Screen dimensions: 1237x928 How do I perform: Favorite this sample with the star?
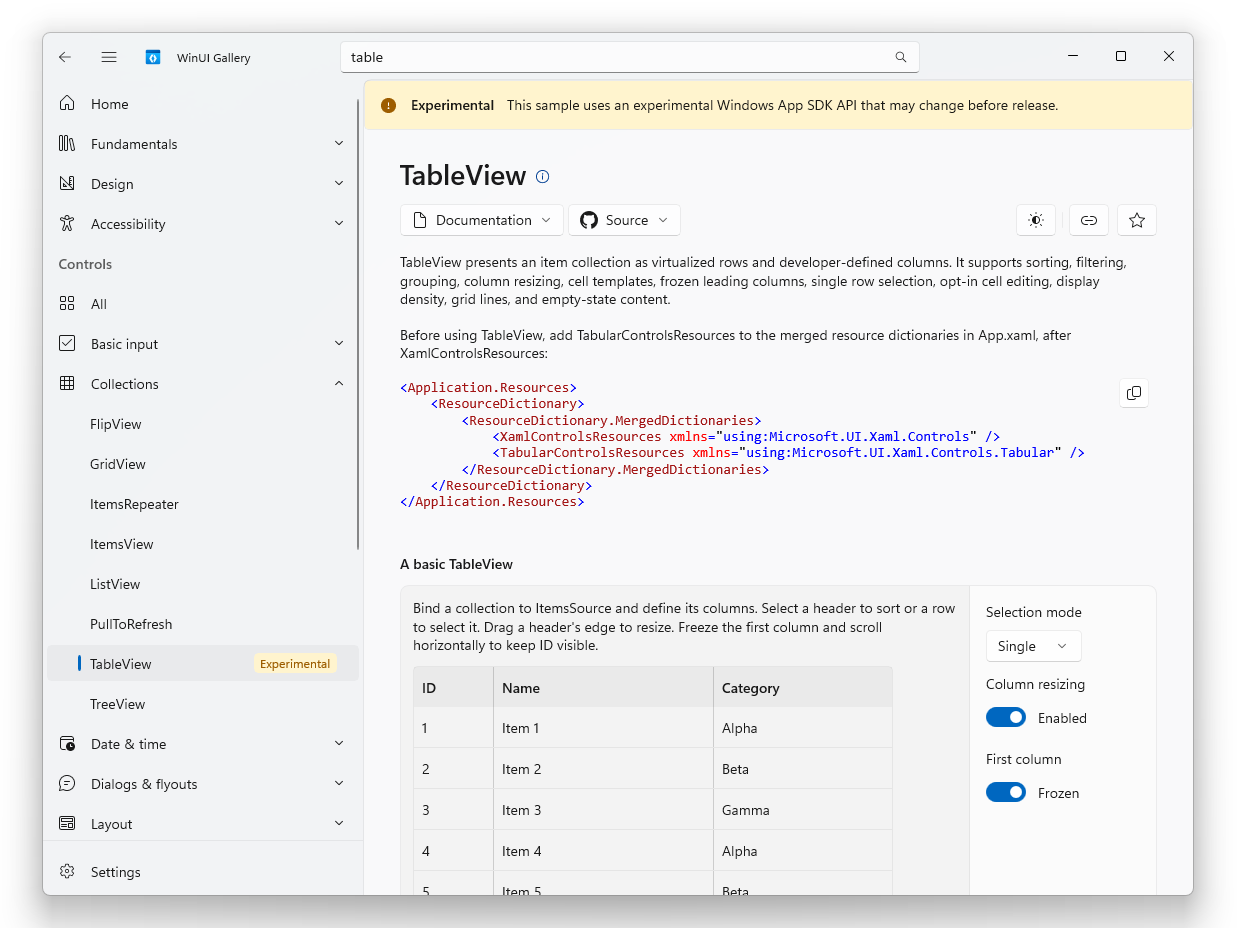tap(1137, 220)
